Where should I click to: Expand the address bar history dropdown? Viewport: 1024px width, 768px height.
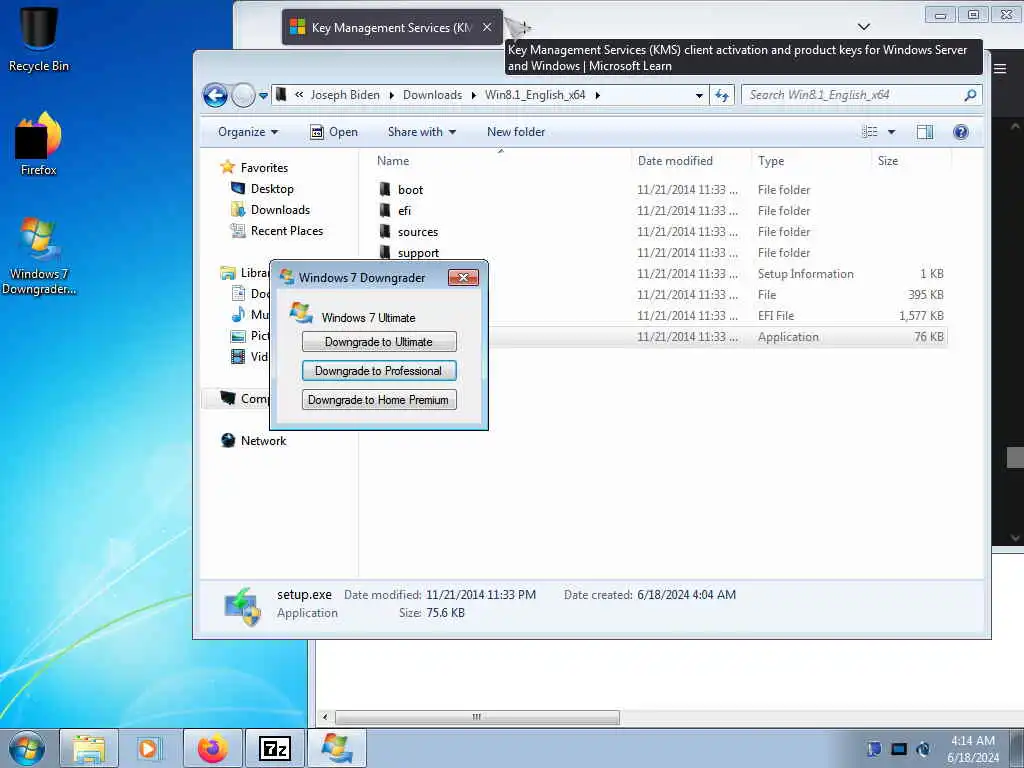tap(699, 95)
